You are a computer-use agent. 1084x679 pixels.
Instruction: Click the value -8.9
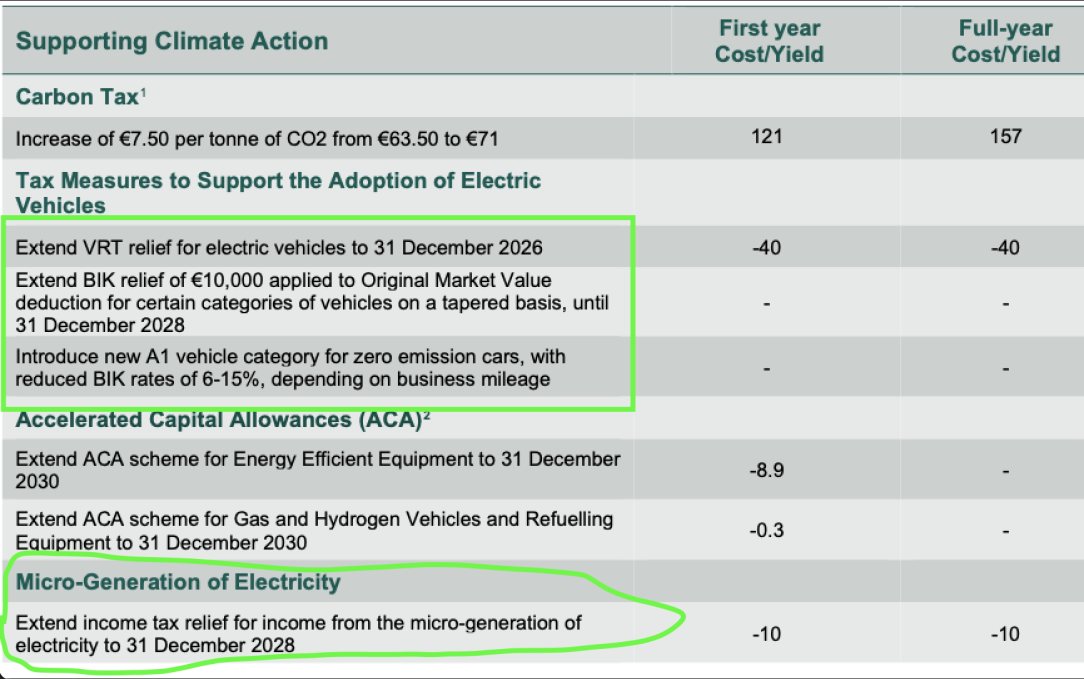point(767,470)
